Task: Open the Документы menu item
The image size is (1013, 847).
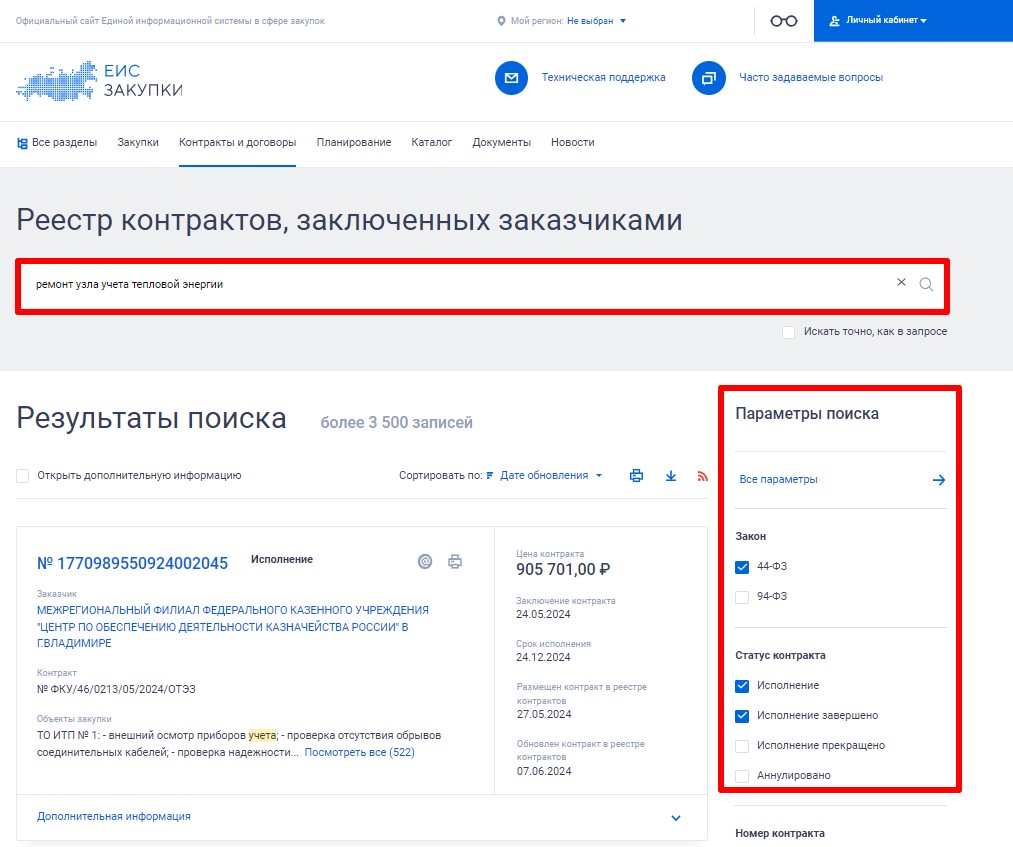Action: pos(501,142)
